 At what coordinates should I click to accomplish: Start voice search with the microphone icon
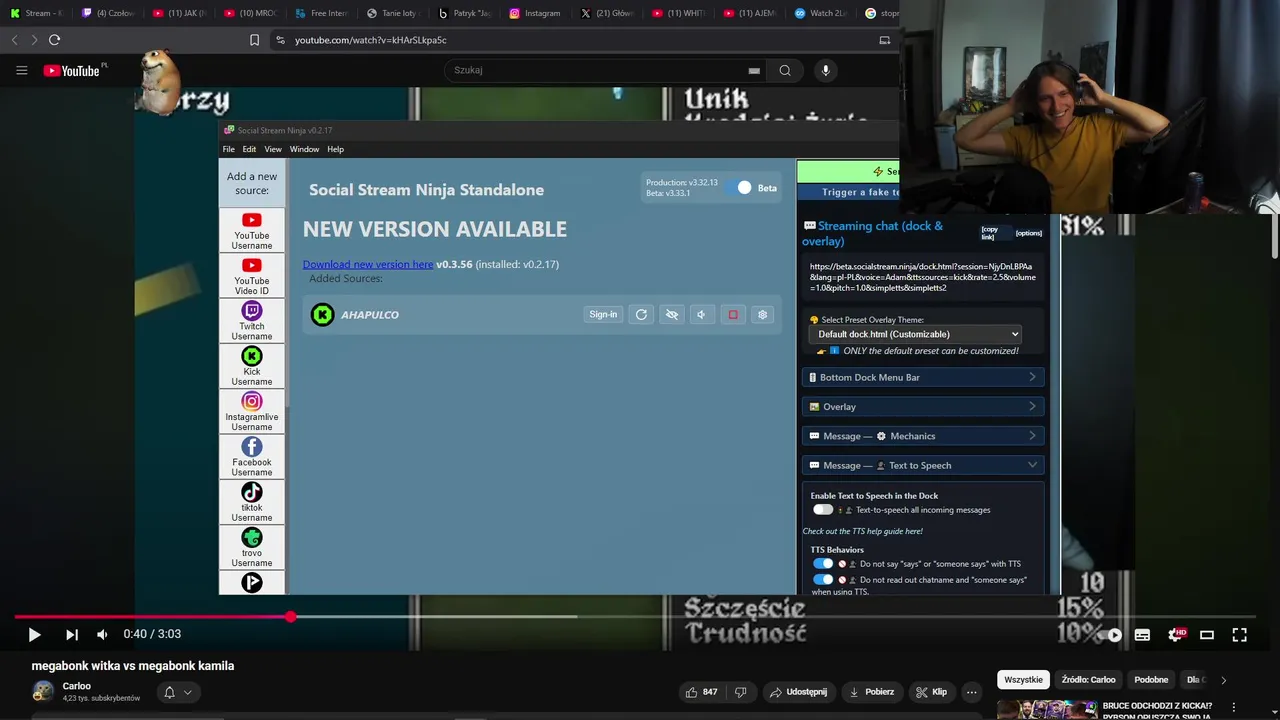[x=825, y=70]
